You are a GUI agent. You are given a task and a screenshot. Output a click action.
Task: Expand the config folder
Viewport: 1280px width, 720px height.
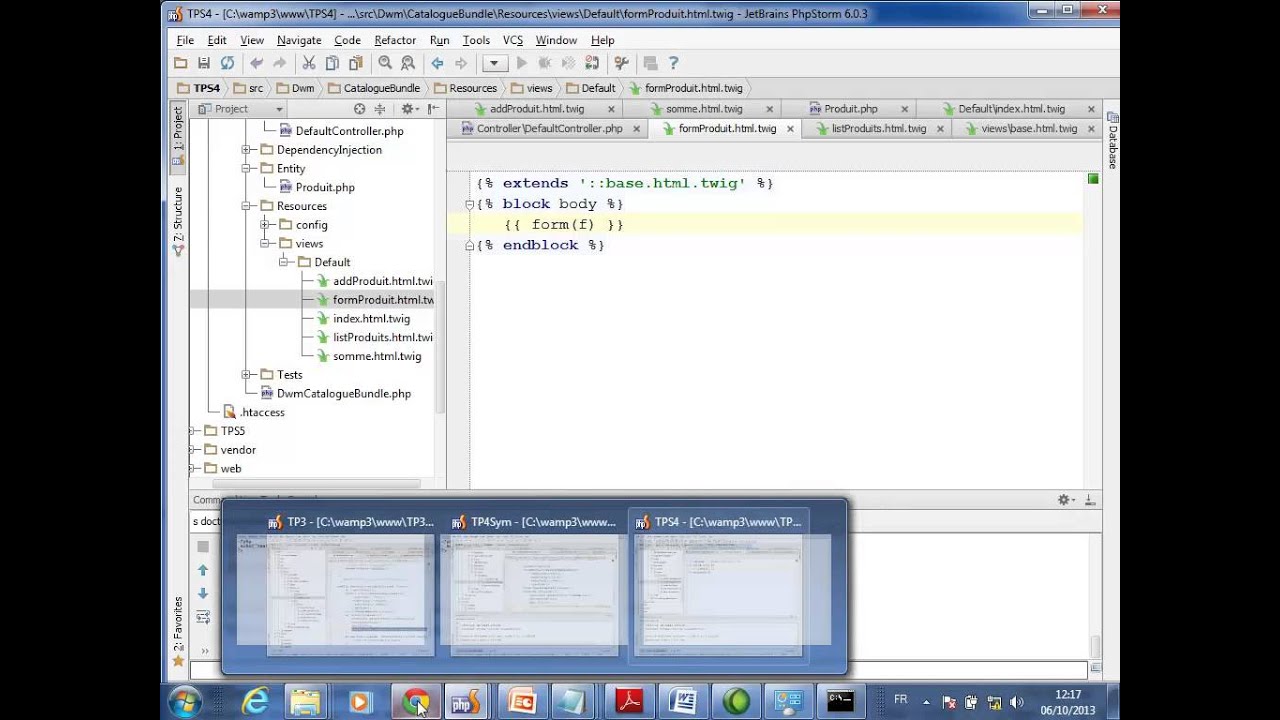265,225
